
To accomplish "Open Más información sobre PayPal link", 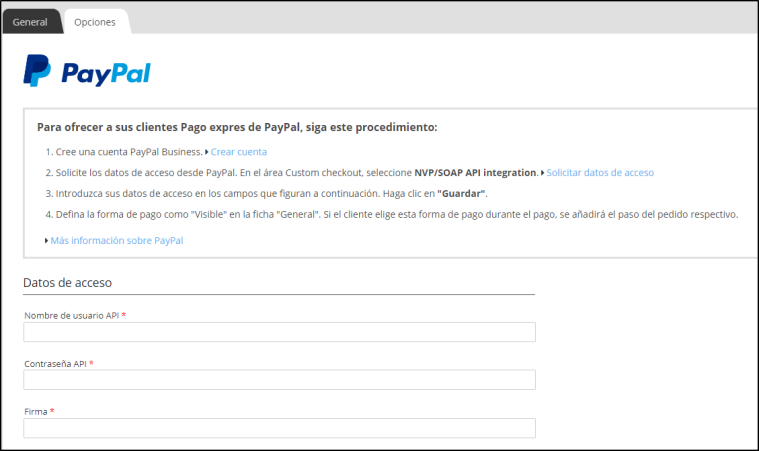I will [x=117, y=241].
